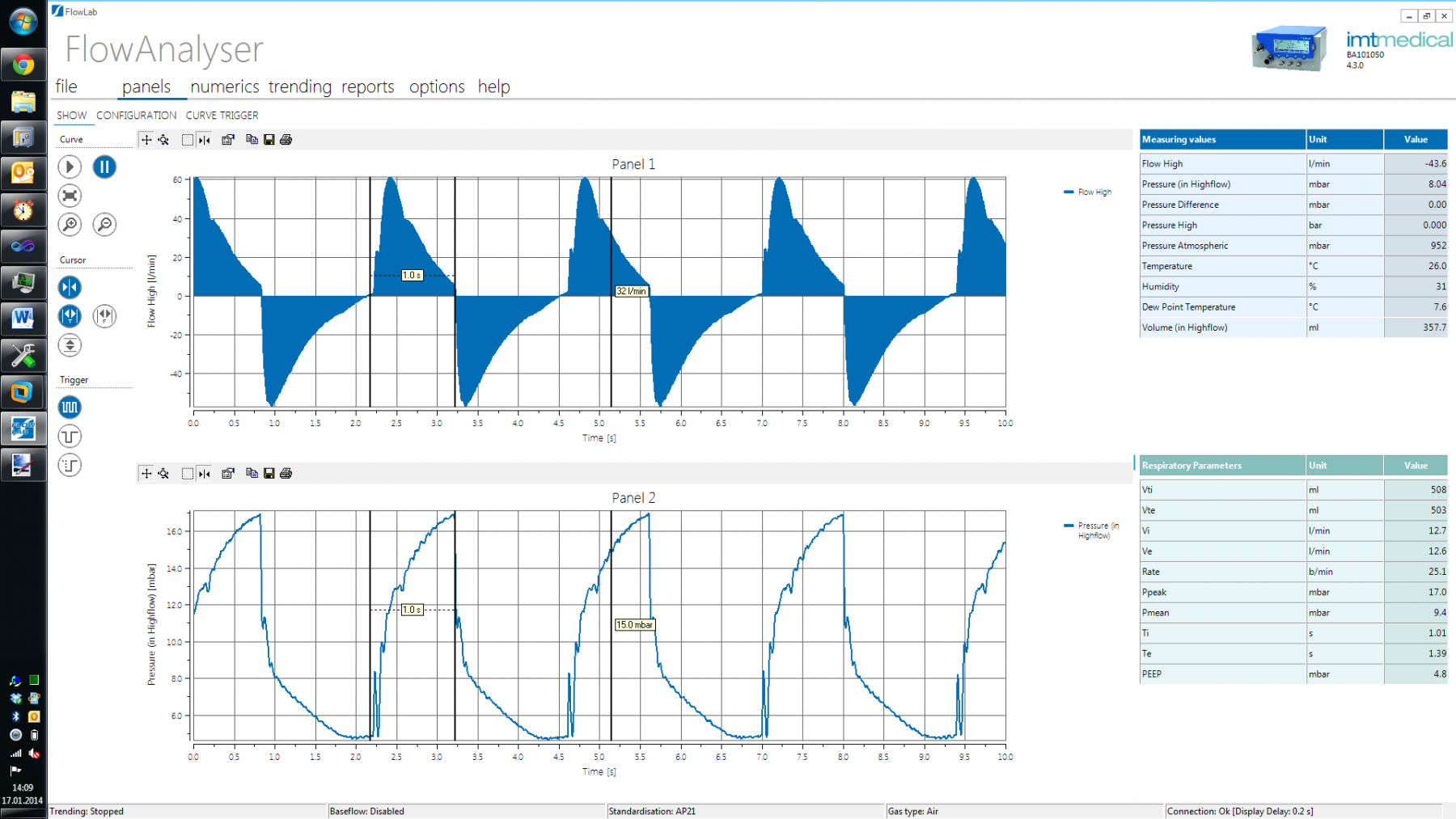
Task: Open the Windows Start menu
Action: tap(22, 22)
